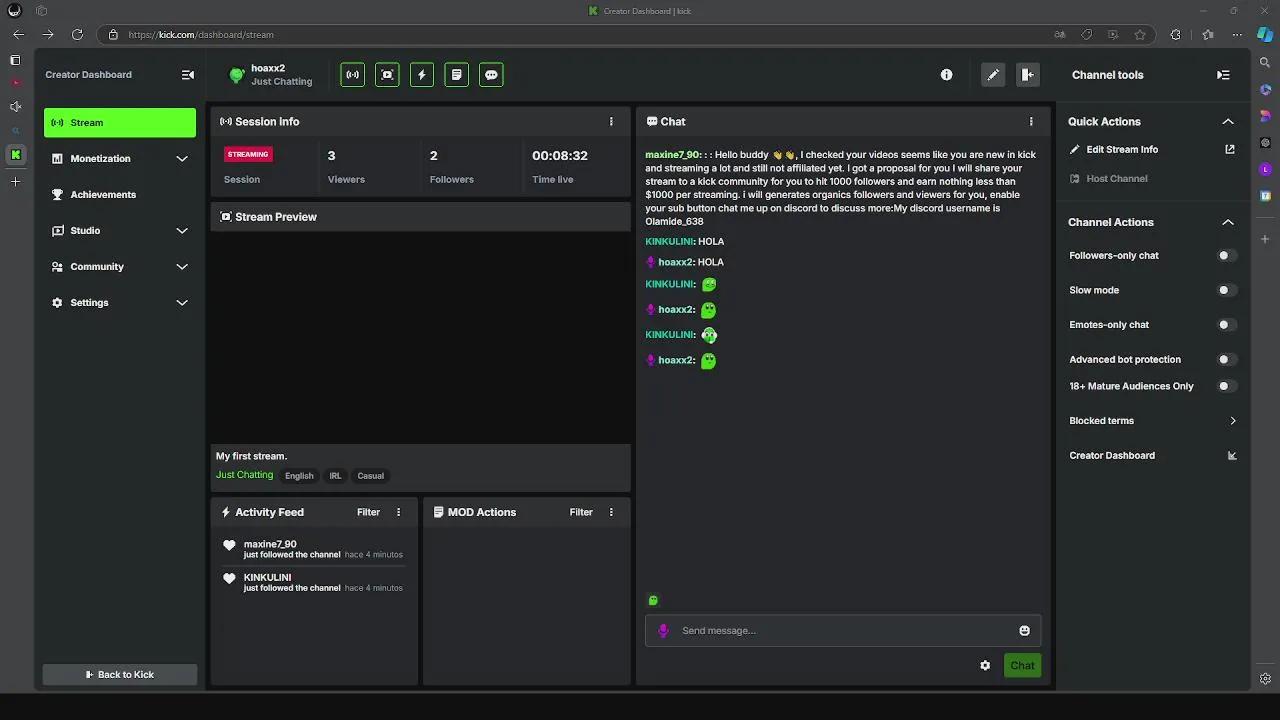Click the chat bubble icon in header
Screen dimensions: 1280x720
click(491, 75)
